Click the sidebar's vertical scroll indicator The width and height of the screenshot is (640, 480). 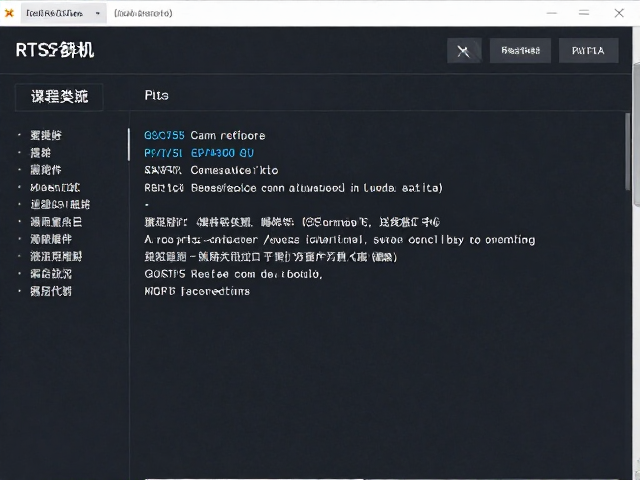[129, 145]
